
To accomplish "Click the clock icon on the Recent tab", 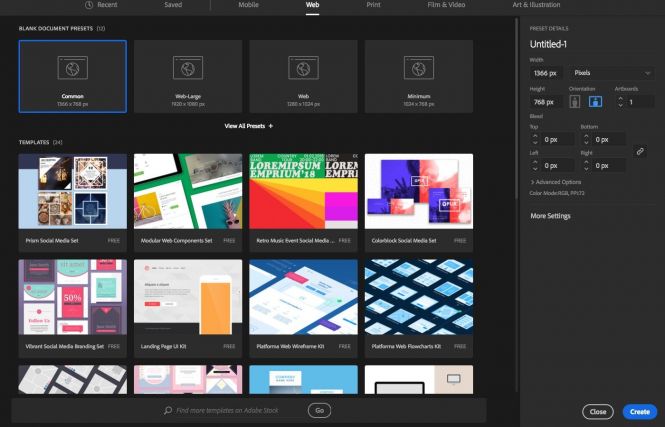I will click(x=89, y=5).
